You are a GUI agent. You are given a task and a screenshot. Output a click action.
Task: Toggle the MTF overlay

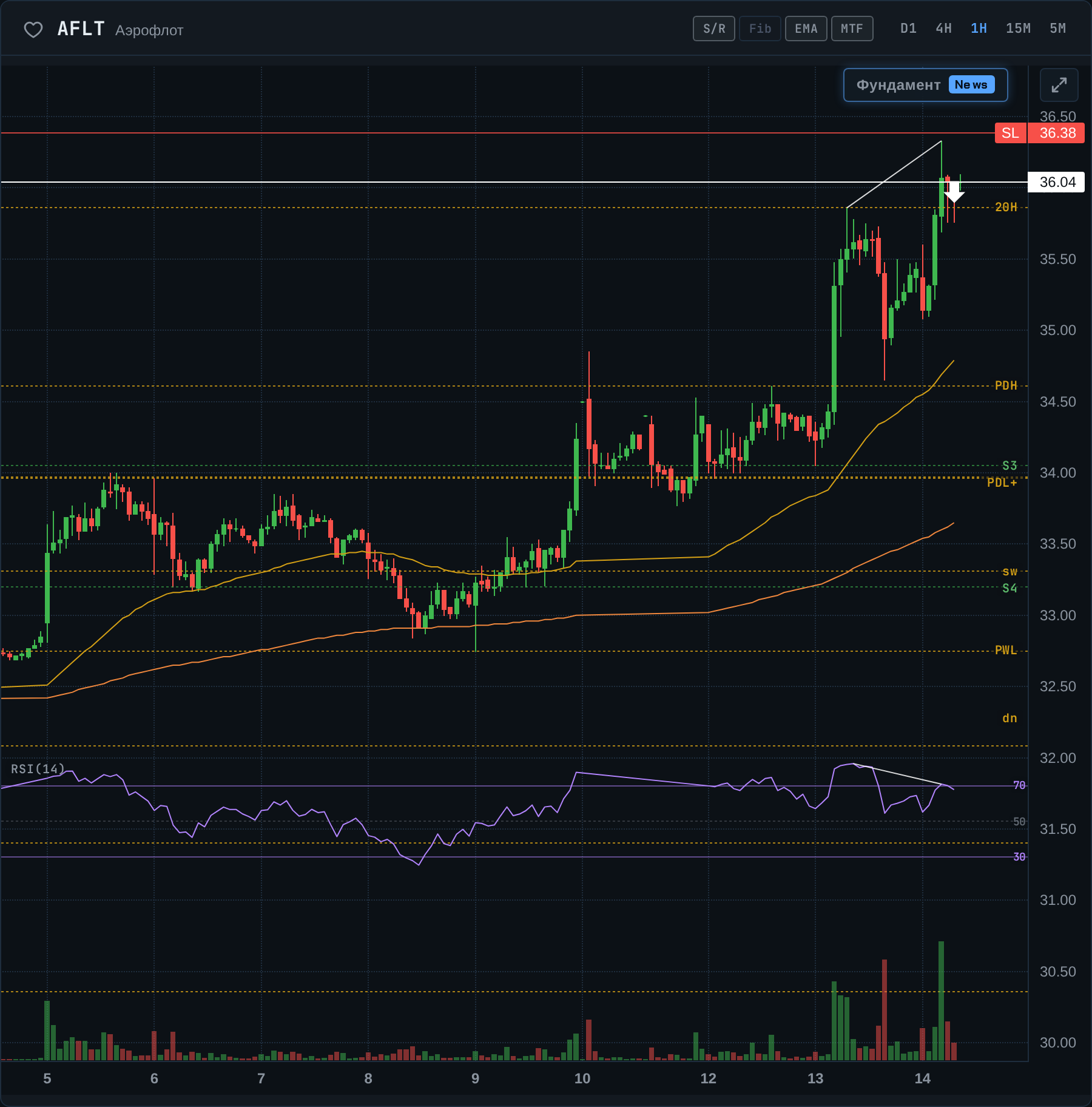pyautogui.click(x=852, y=29)
